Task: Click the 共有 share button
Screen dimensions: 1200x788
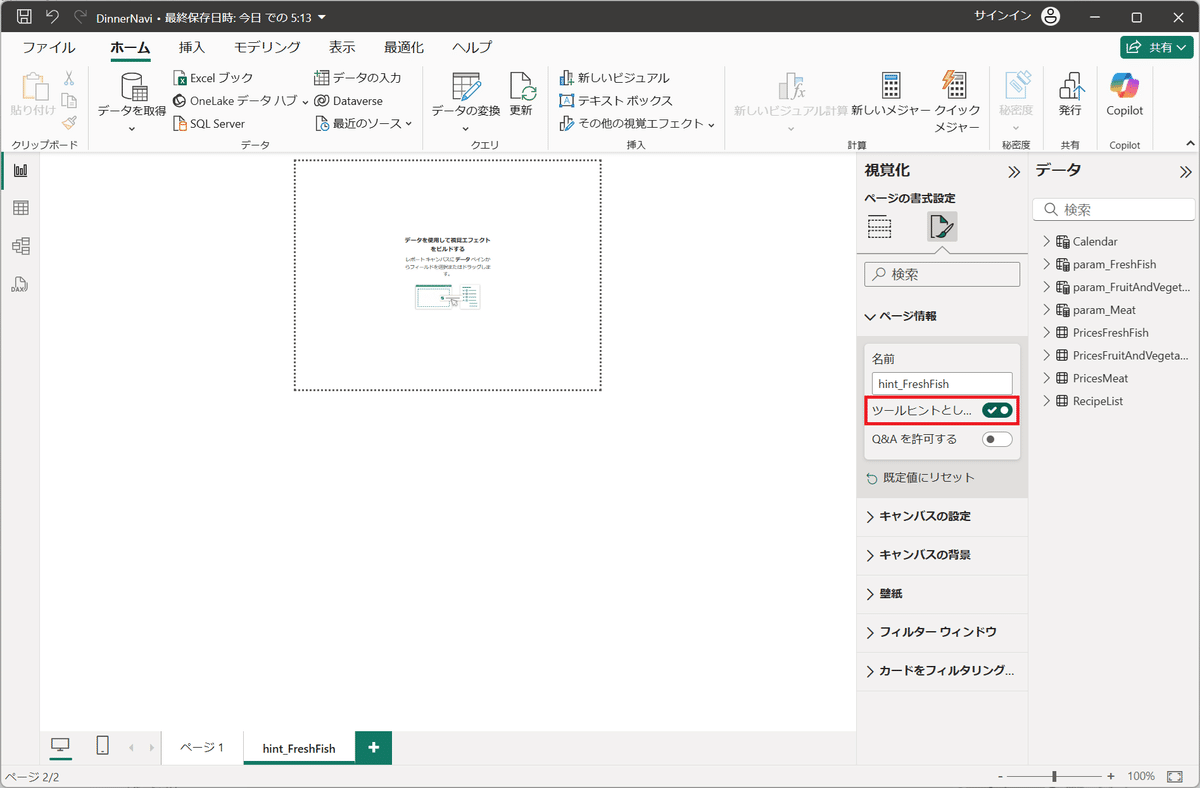Action: [1155, 47]
